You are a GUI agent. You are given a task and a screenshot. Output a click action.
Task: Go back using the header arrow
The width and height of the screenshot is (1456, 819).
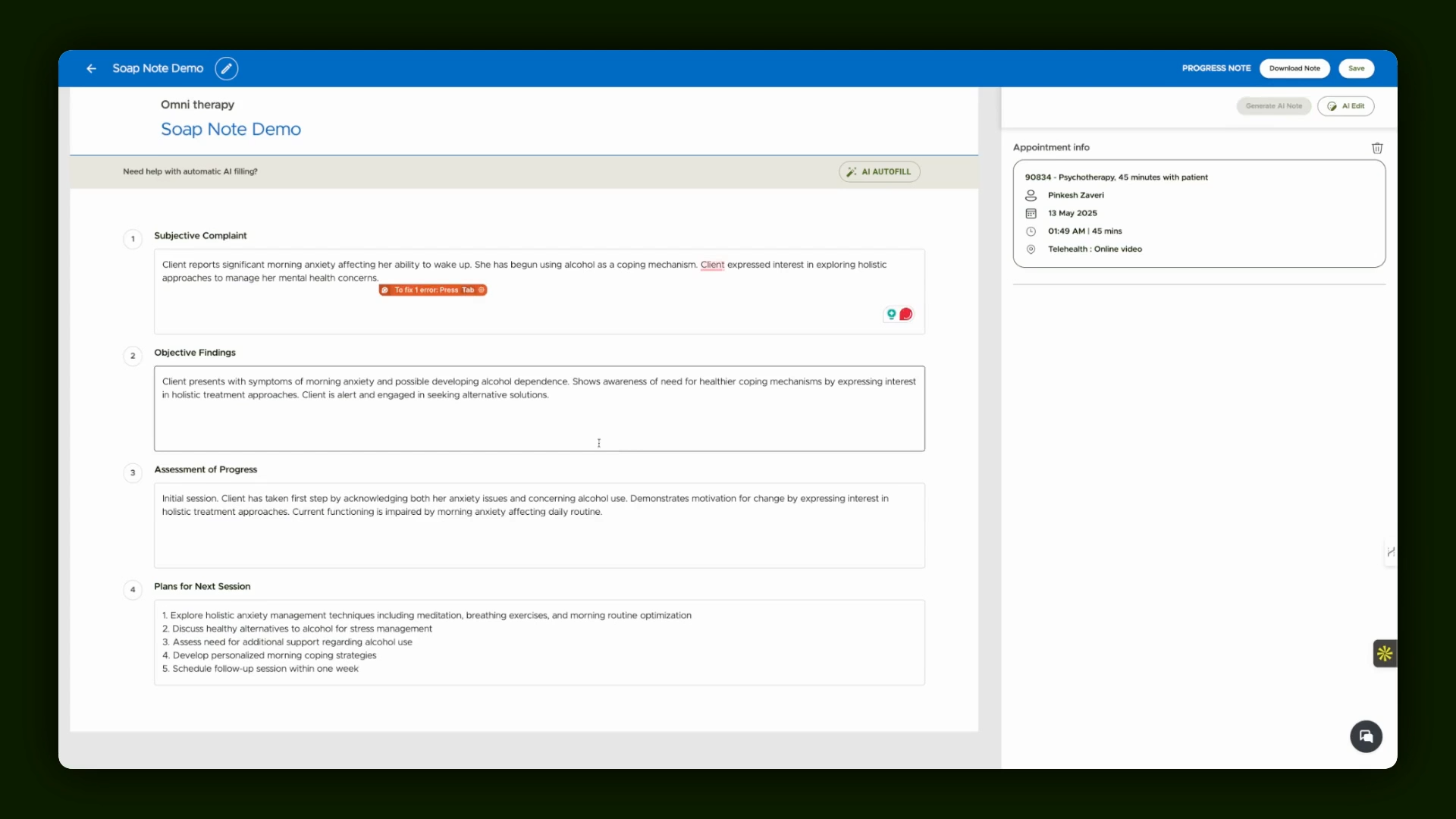click(91, 68)
